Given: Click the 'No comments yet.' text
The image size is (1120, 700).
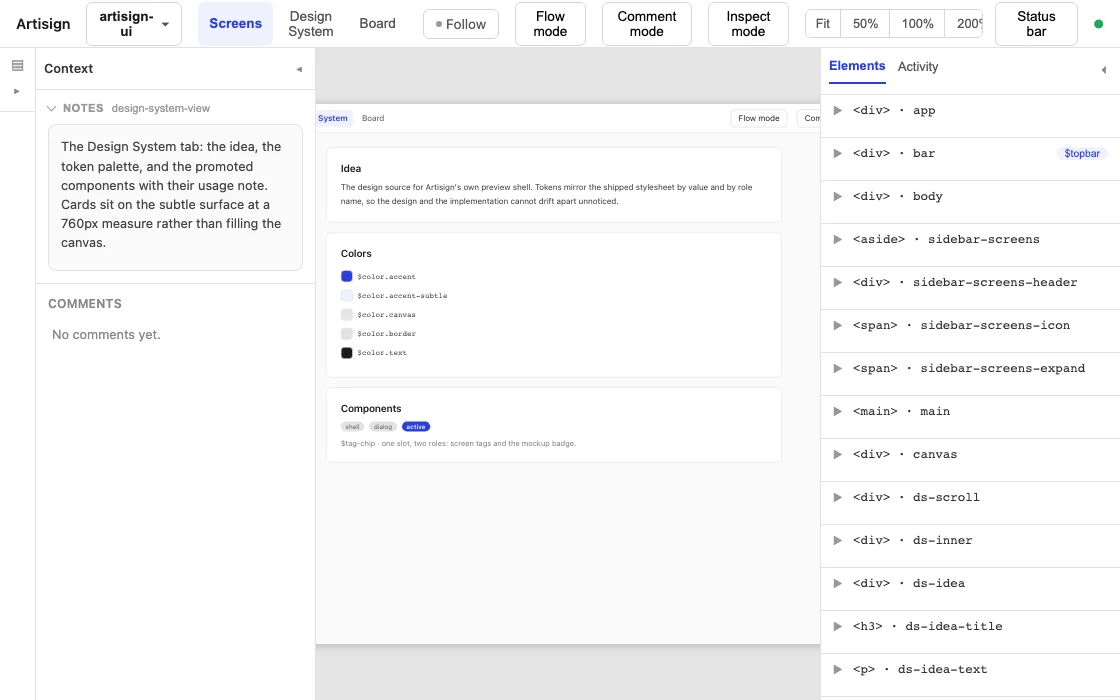Looking at the screenshot, I should (x=106, y=335).
